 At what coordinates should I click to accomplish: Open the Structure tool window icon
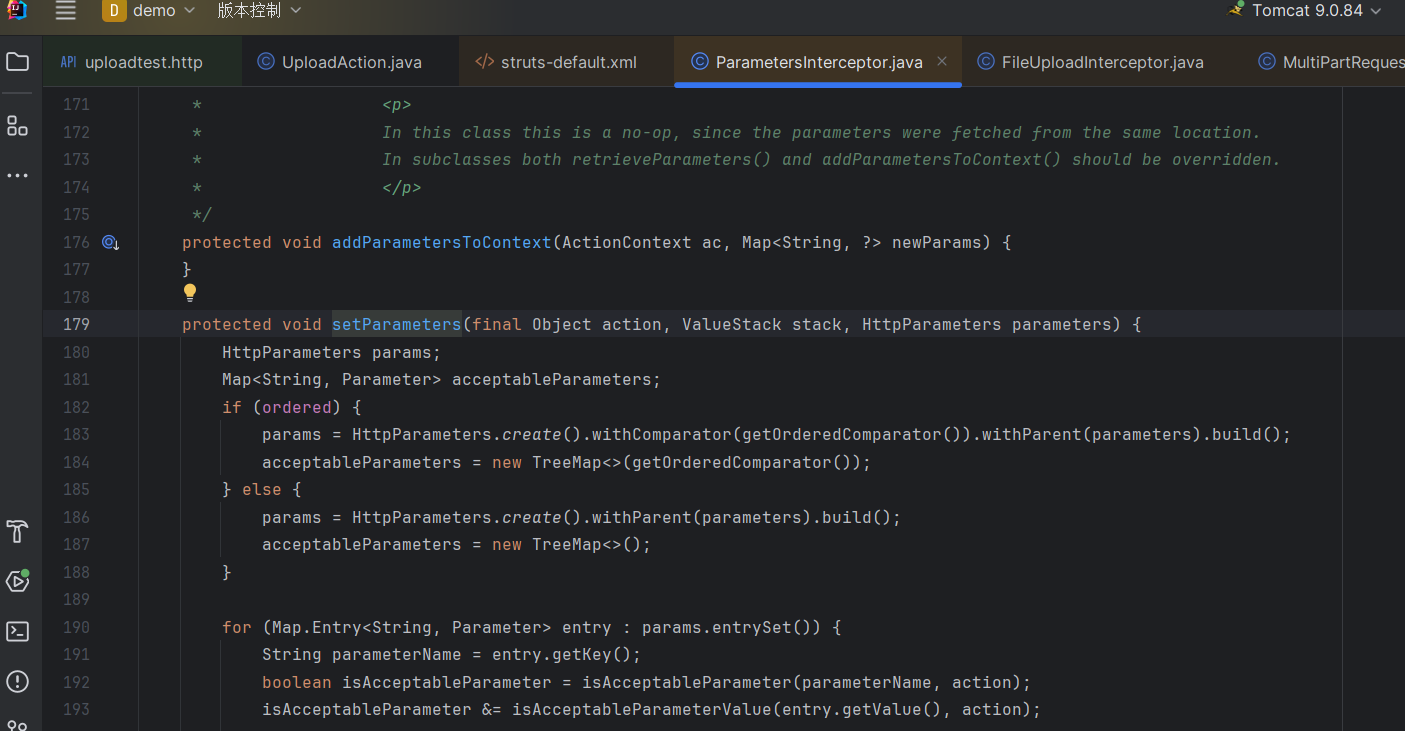(x=17, y=125)
